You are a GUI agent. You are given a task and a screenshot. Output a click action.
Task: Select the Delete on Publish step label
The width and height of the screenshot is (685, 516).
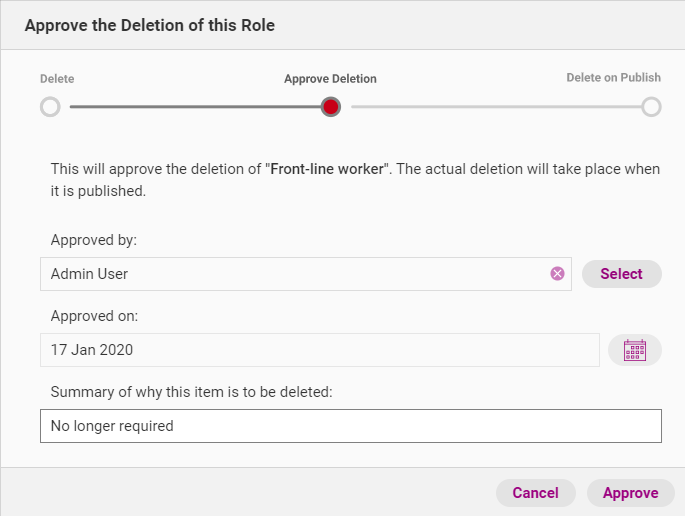click(x=613, y=78)
